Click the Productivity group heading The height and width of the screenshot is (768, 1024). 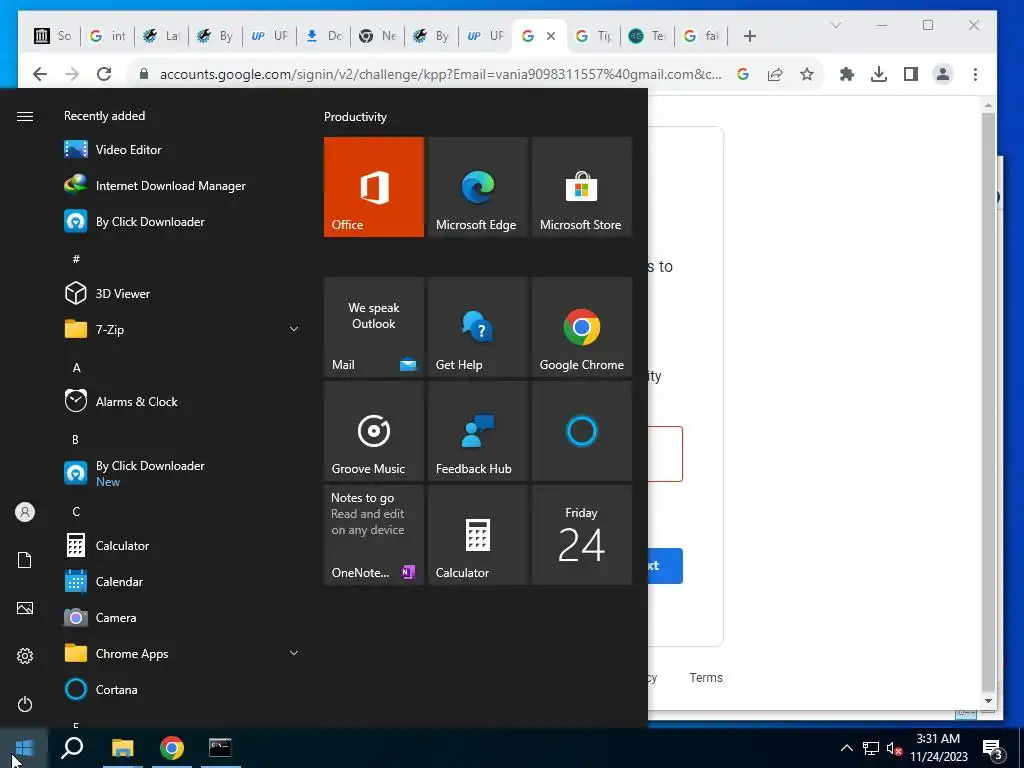355,117
